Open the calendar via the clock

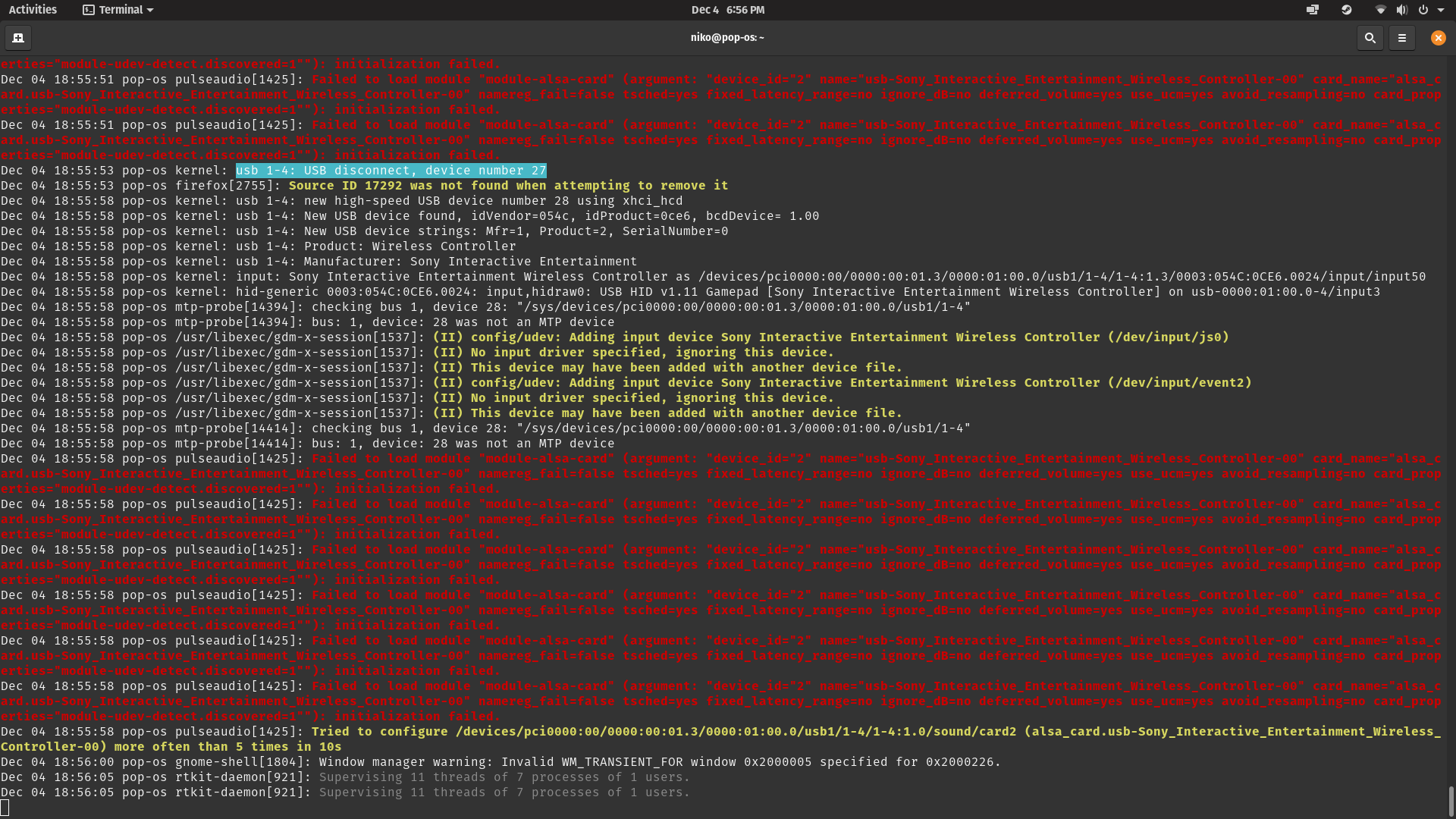tap(727, 10)
